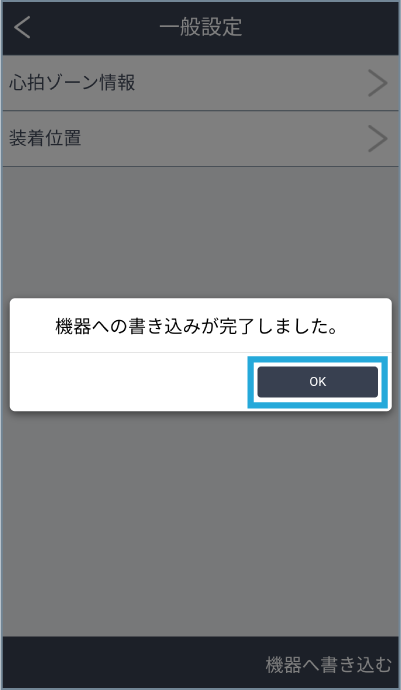This screenshot has height=690, width=401.
Task: Click the dark header bar right of the title
Action: pyautogui.click(x=320, y=27)
